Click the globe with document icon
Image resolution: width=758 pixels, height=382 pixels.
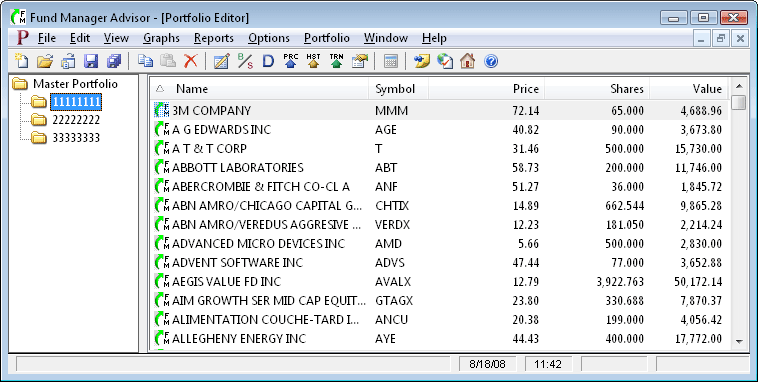[445, 61]
